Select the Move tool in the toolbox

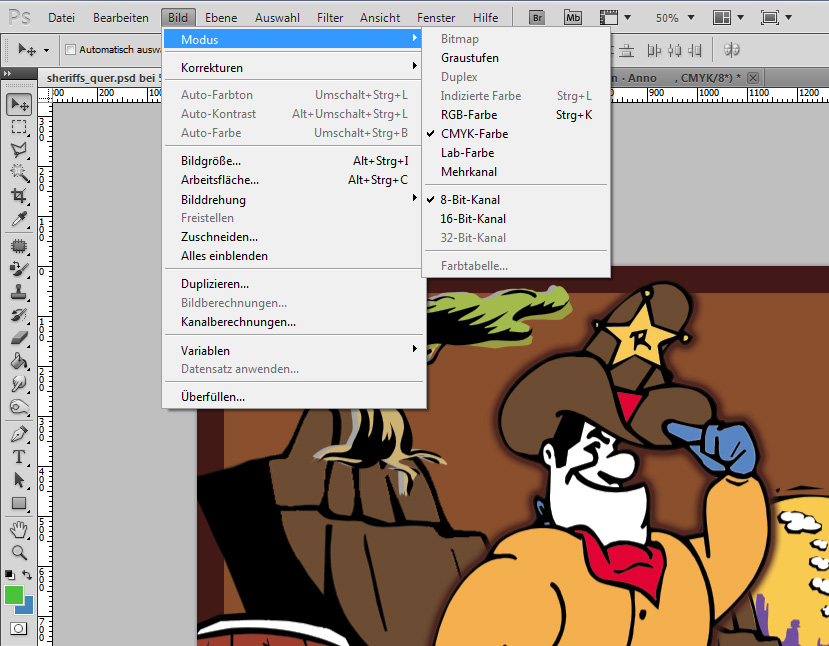[x=19, y=104]
